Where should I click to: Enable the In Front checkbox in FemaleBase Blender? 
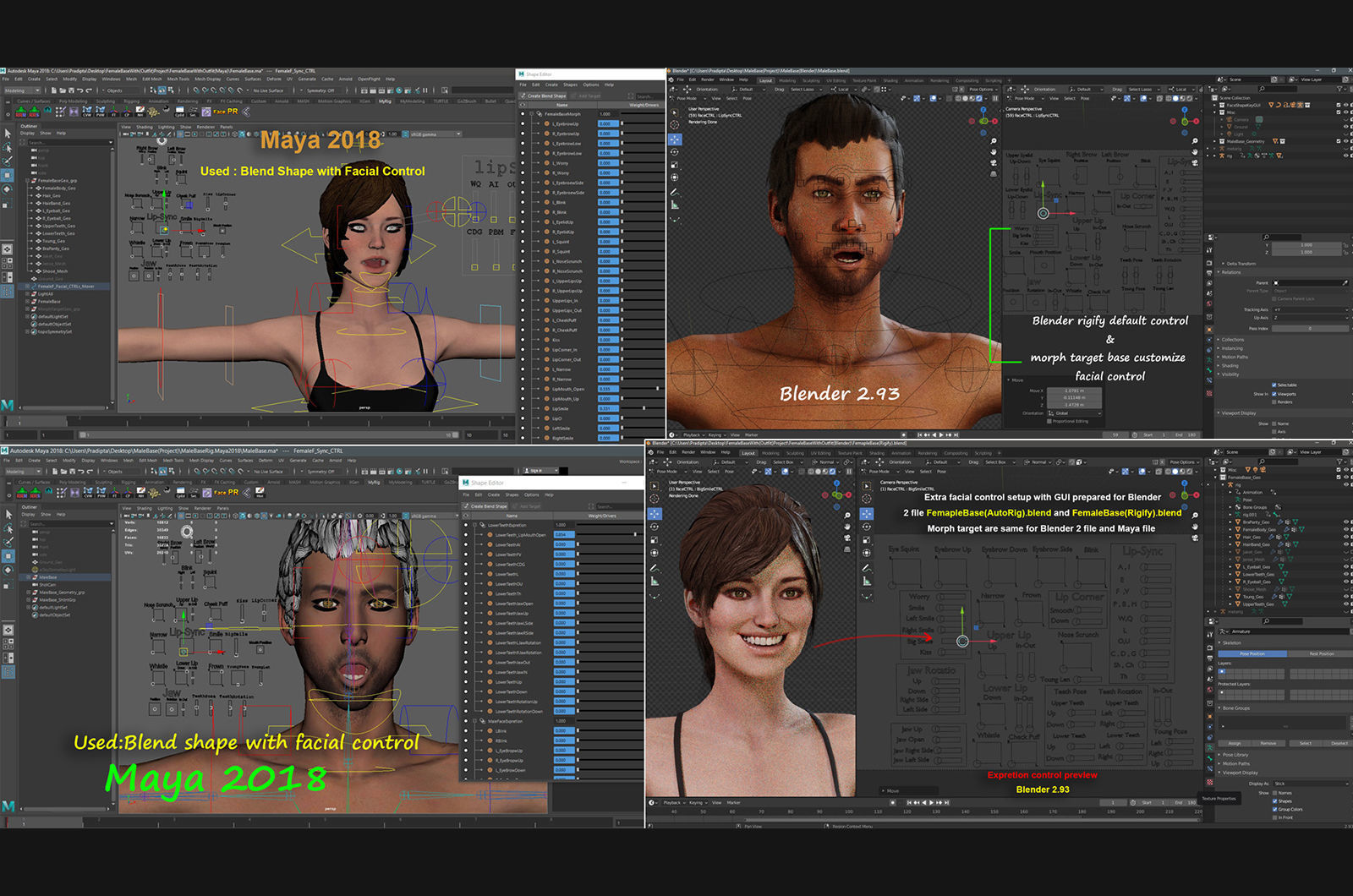[x=1274, y=817]
